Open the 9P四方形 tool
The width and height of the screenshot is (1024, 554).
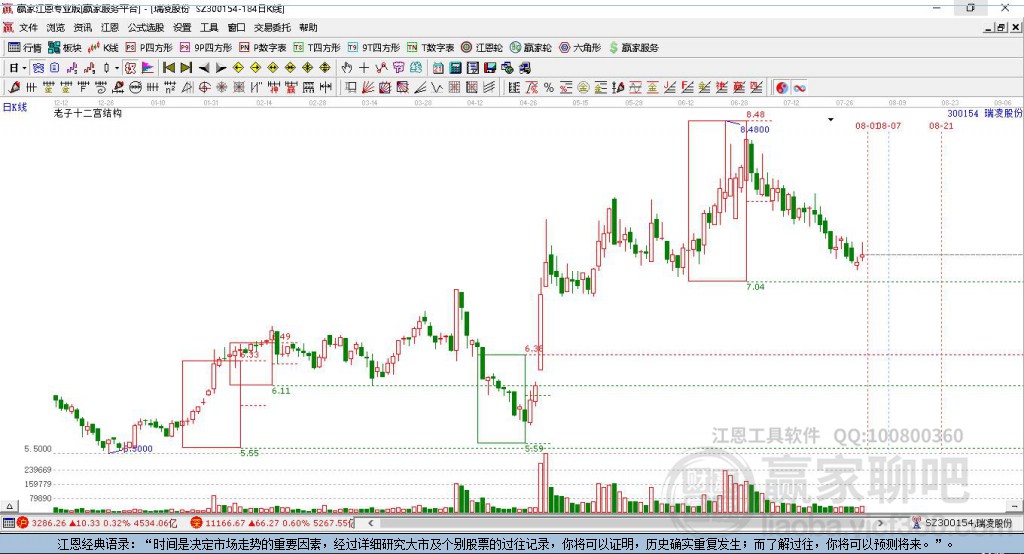pyautogui.click(x=206, y=48)
